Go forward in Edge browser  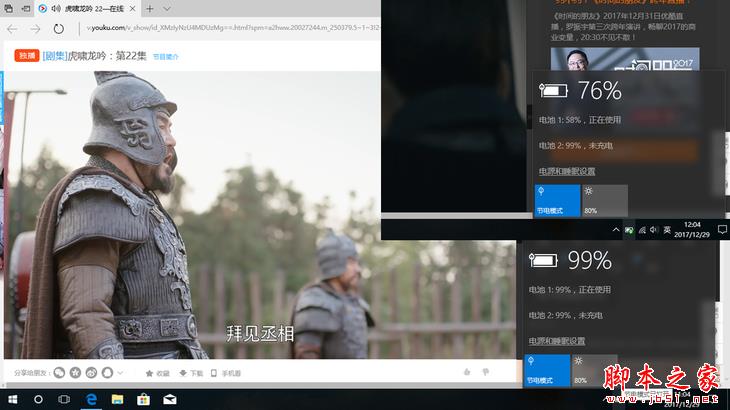[x=35, y=29]
